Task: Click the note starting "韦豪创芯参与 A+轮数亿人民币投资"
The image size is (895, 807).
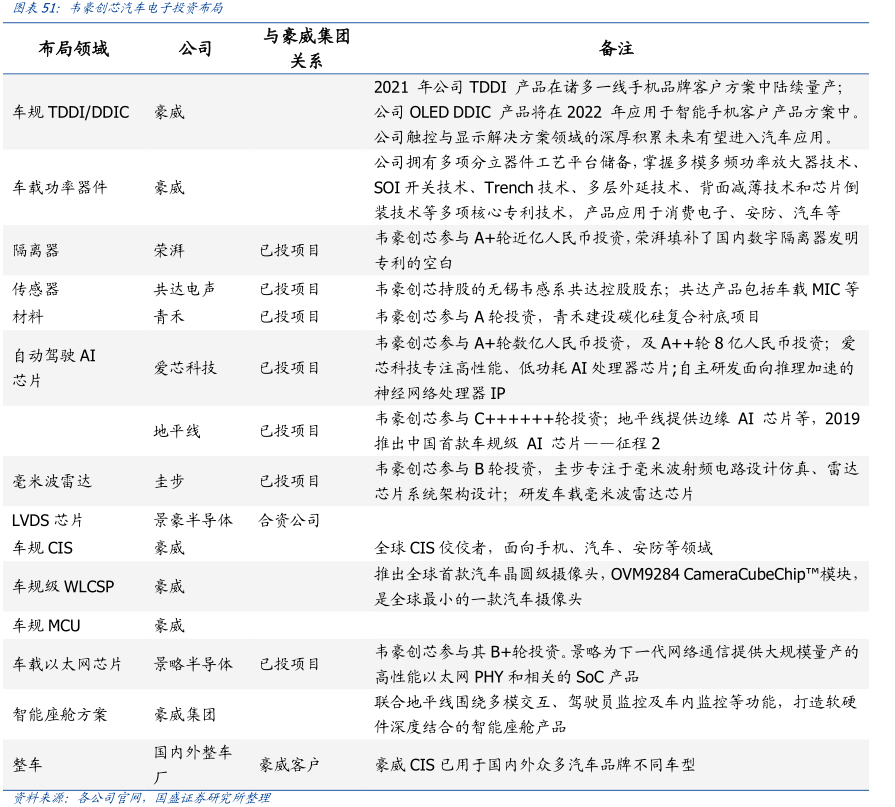Action: click(615, 368)
